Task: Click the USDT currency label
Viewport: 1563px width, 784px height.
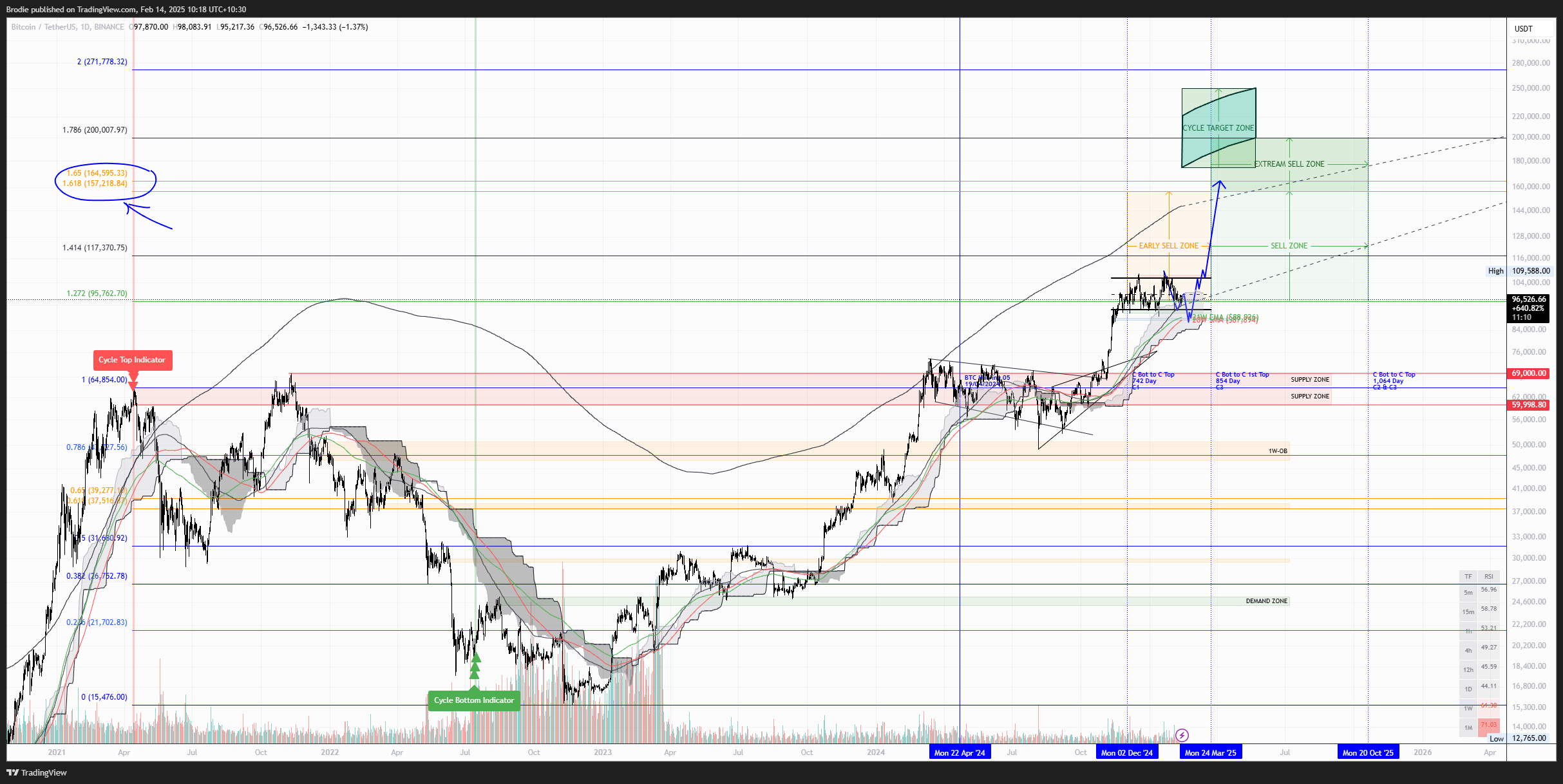Action: click(1523, 29)
